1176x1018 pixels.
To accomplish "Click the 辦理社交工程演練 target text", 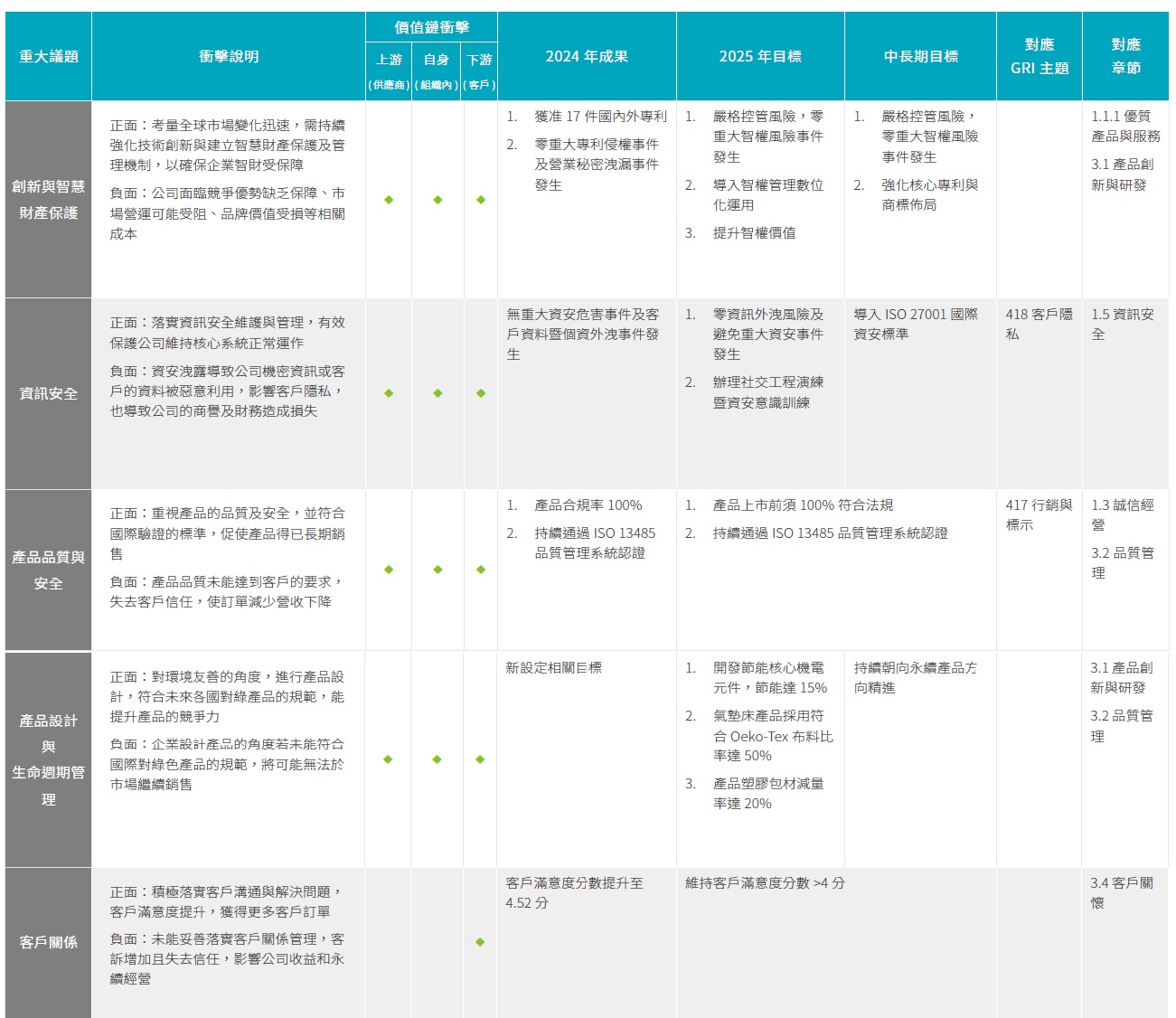I will tap(768, 392).
